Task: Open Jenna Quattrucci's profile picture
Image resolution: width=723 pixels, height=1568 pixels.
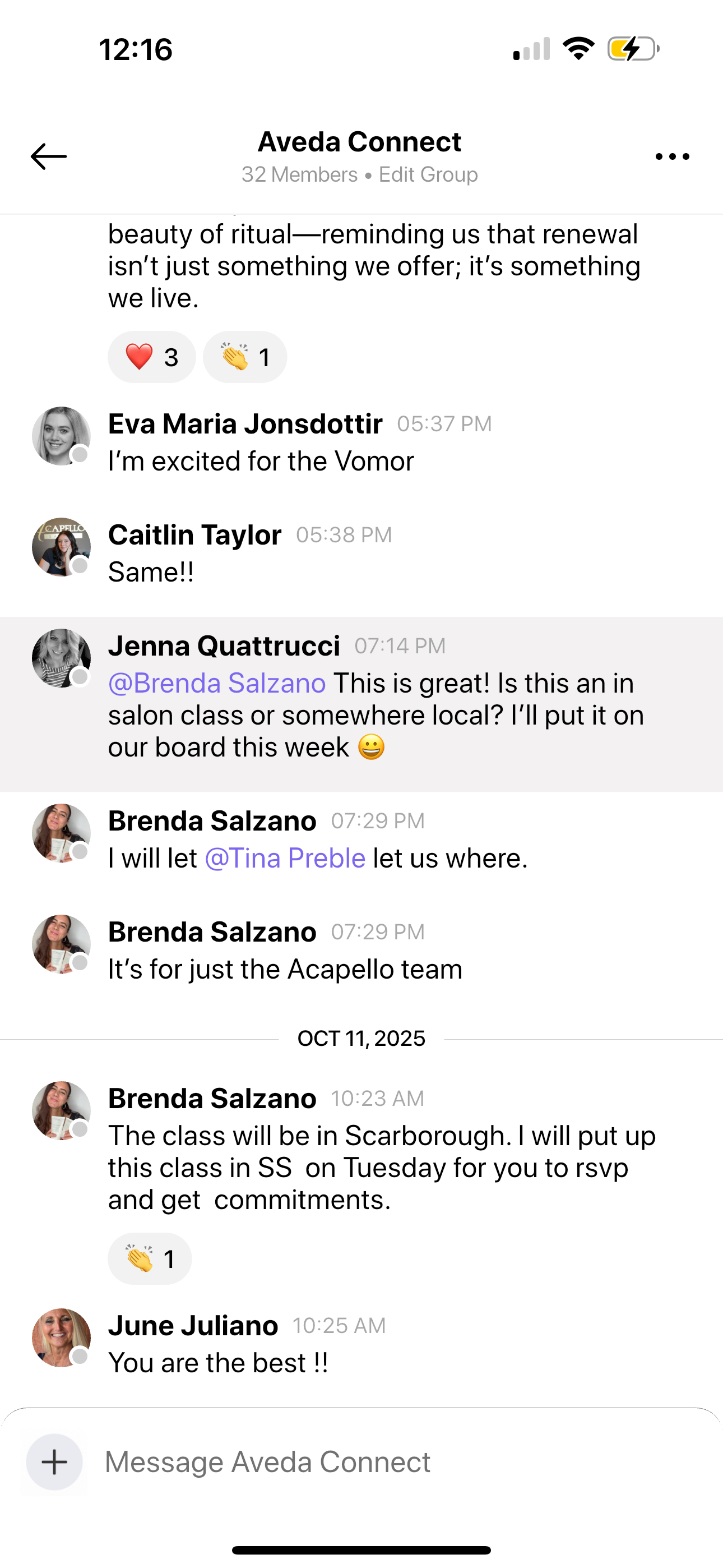Action: [x=61, y=658]
